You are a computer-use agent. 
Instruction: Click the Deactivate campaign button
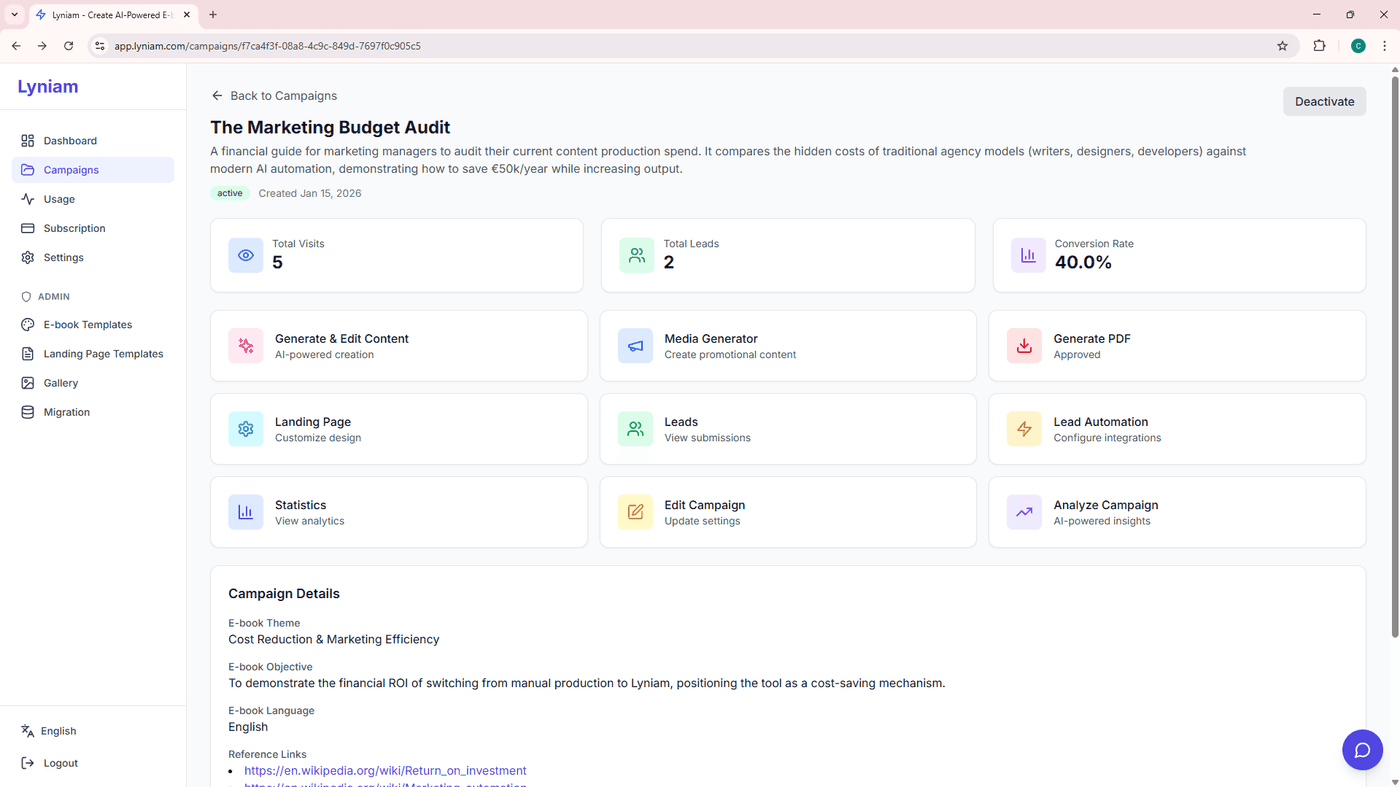(1324, 101)
